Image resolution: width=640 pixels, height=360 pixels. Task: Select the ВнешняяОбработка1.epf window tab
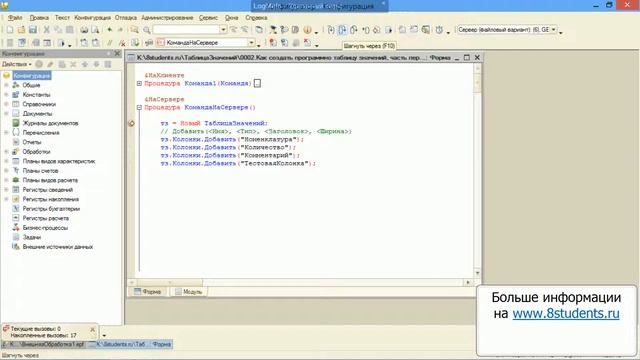click(45, 344)
